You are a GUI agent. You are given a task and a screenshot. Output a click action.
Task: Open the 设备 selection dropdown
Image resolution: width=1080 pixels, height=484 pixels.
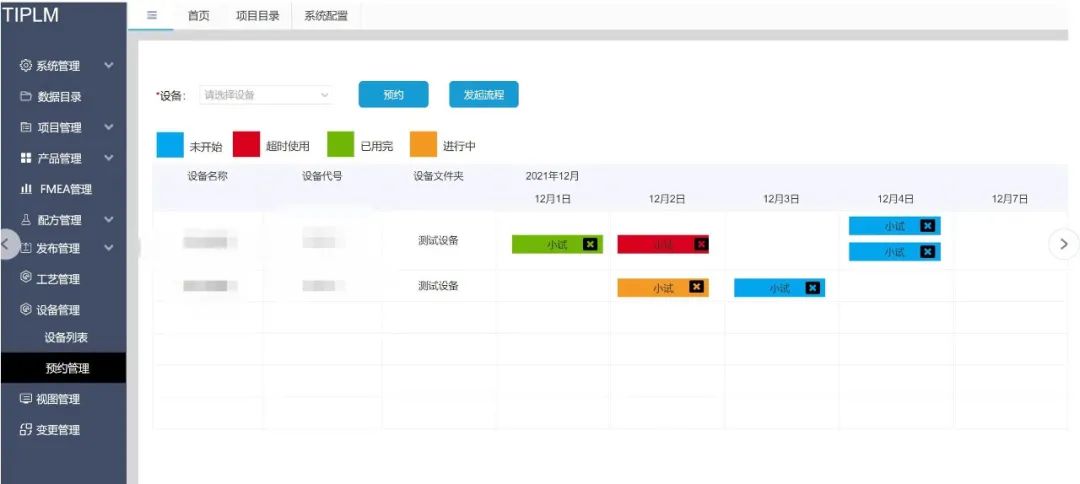tap(266, 95)
